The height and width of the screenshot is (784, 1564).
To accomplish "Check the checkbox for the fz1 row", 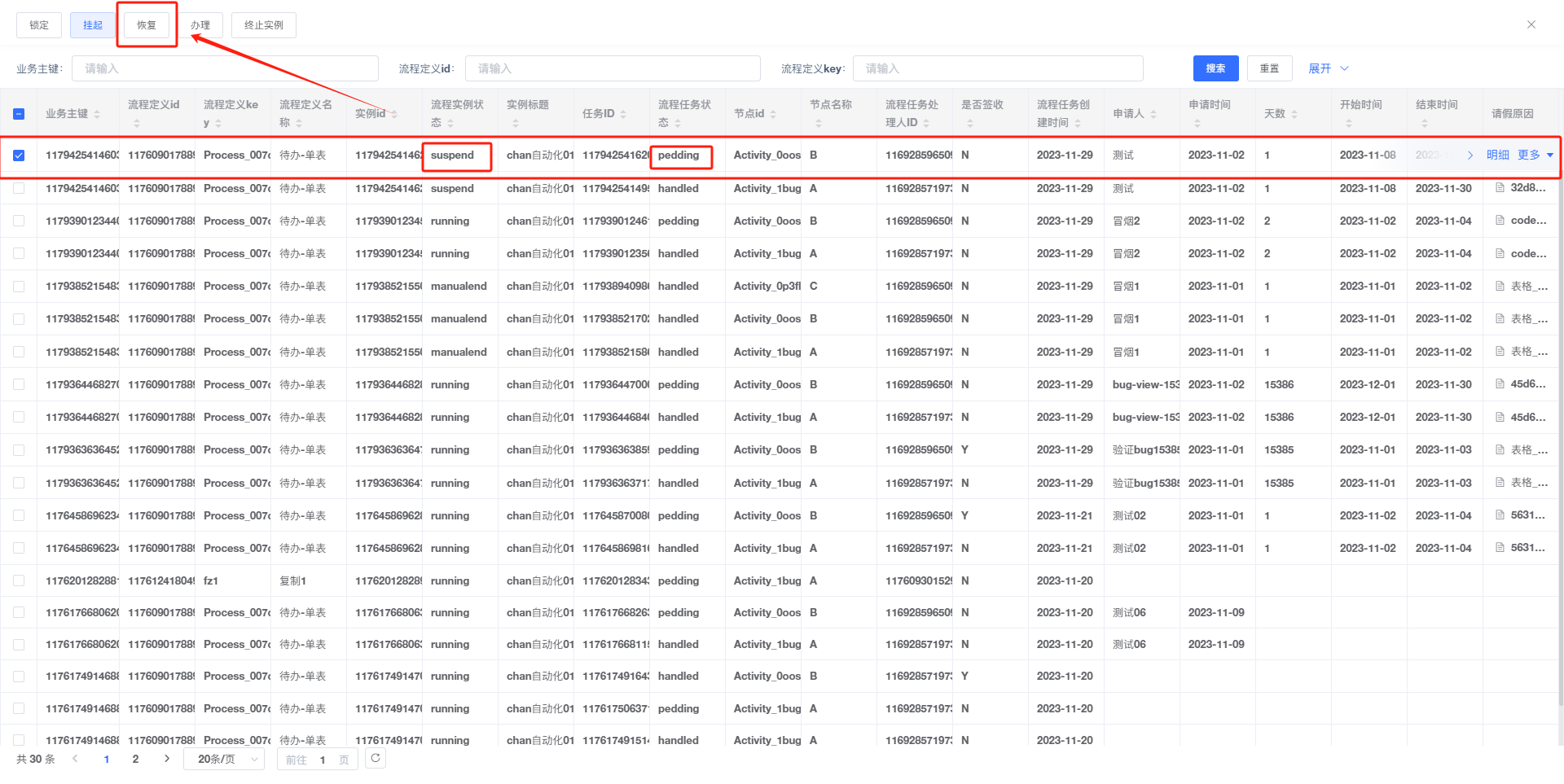I will click(19, 580).
